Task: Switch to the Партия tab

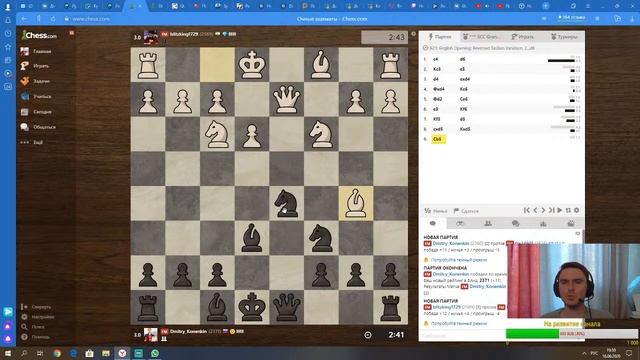Action: pos(440,37)
